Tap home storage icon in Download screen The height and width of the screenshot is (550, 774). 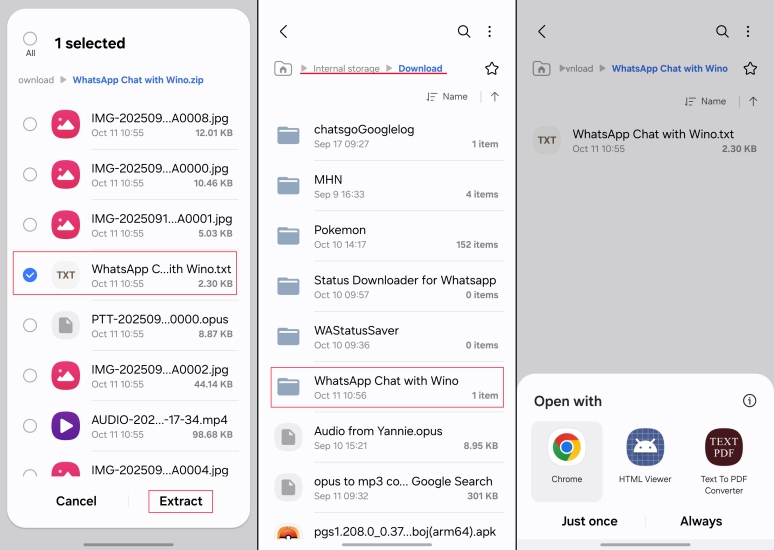(x=283, y=68)
